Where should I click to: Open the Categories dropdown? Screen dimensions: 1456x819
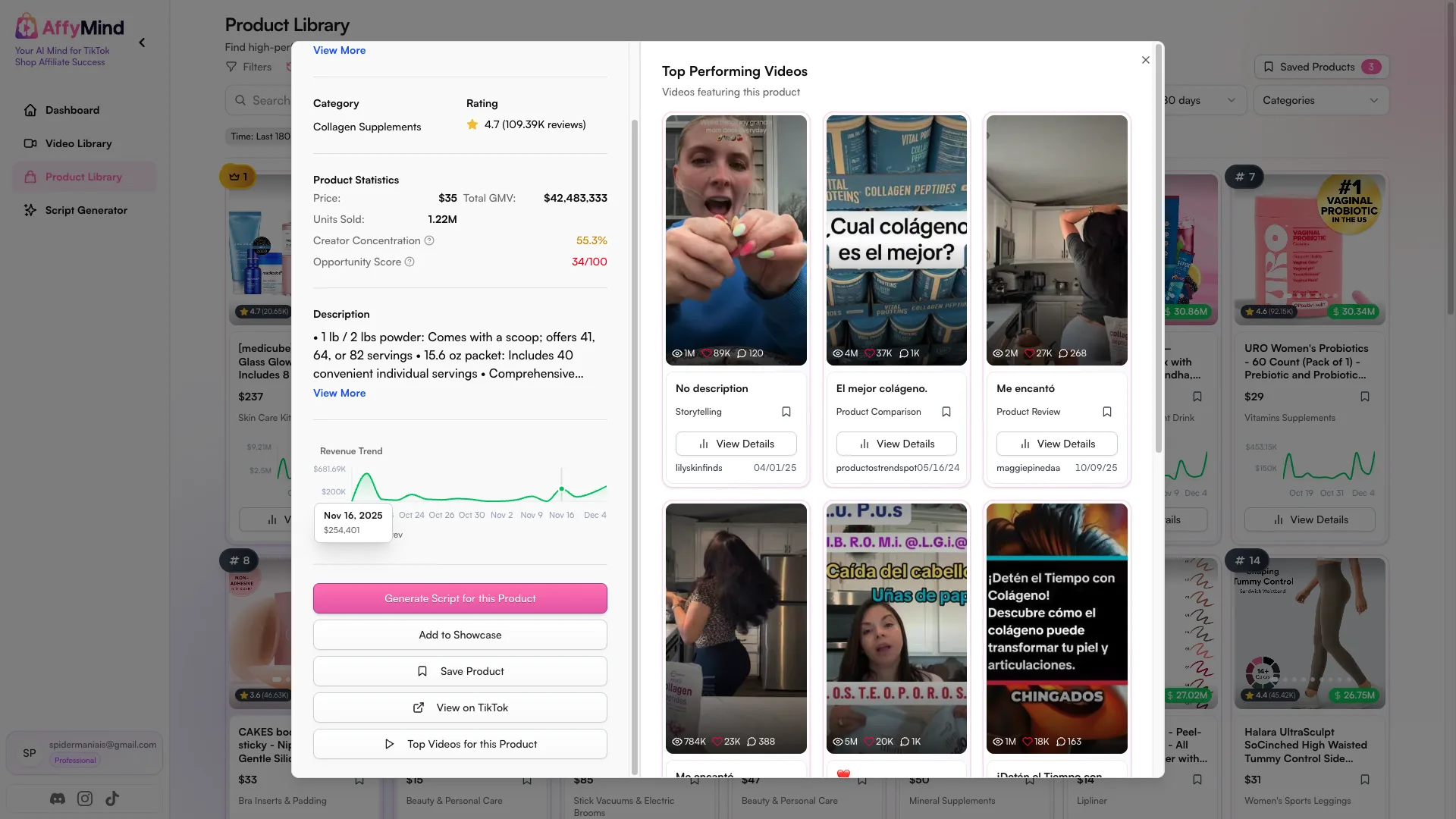(x=1320, y=100)
